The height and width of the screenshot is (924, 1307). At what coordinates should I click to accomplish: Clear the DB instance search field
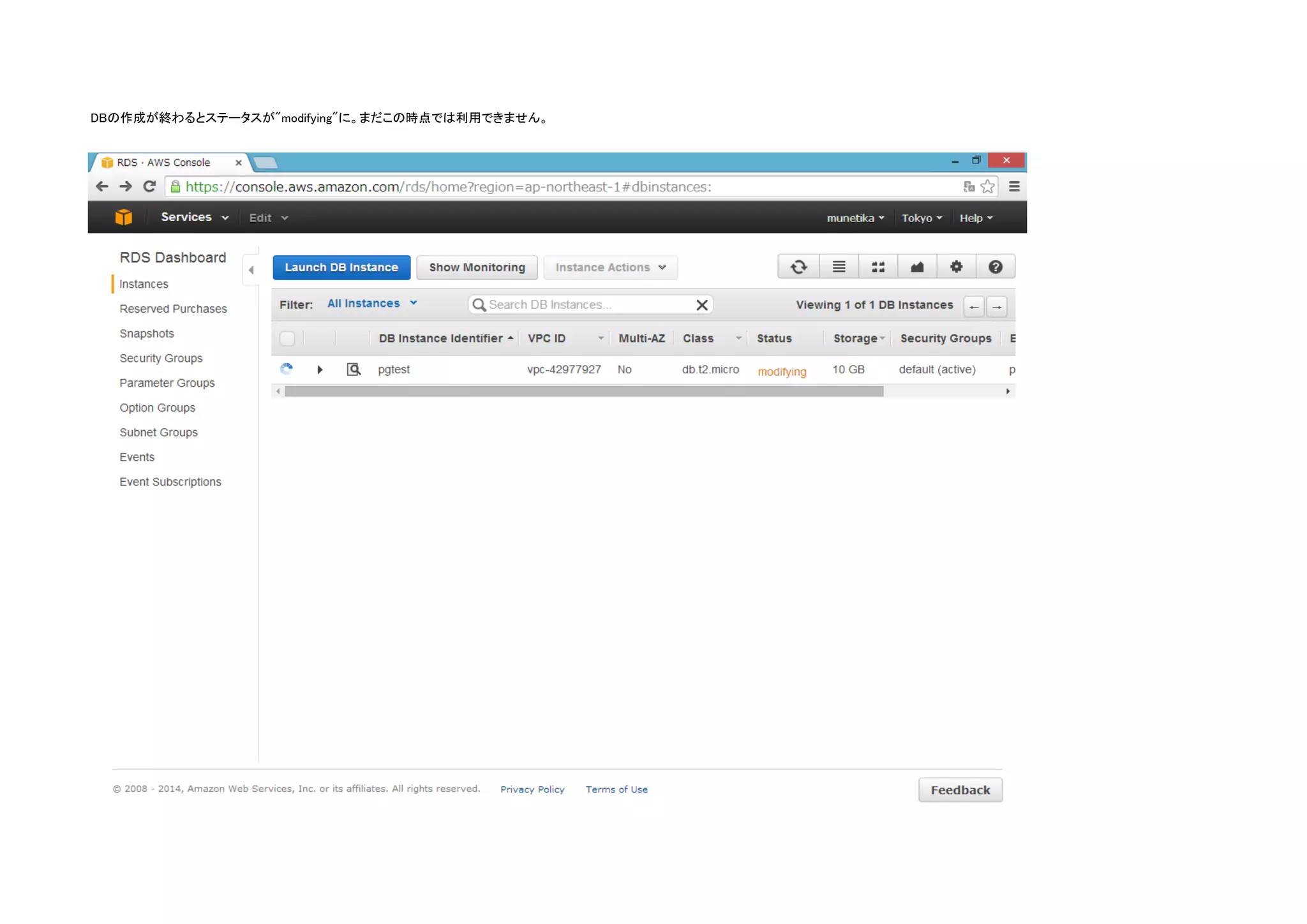click(702, 305)
